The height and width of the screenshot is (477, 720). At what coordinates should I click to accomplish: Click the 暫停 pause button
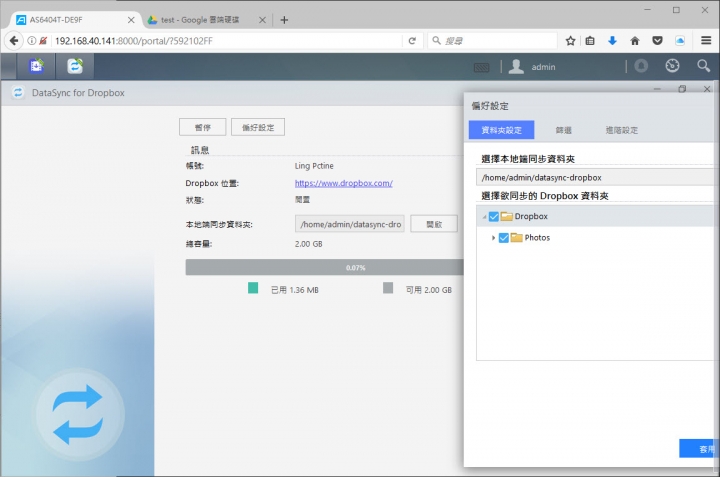pos(202,127)
